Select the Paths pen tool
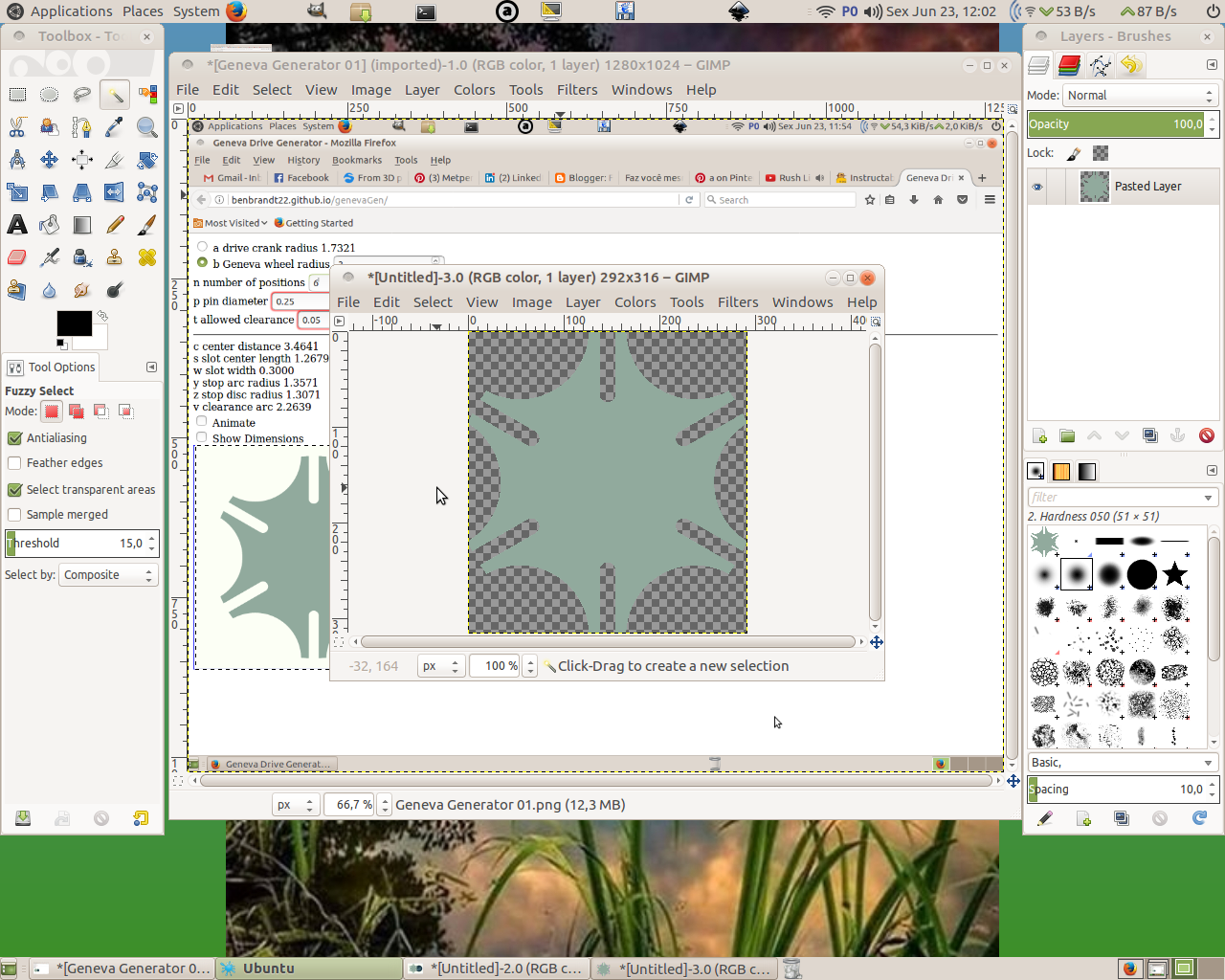The image size is (1225, 980). (50, 126)
